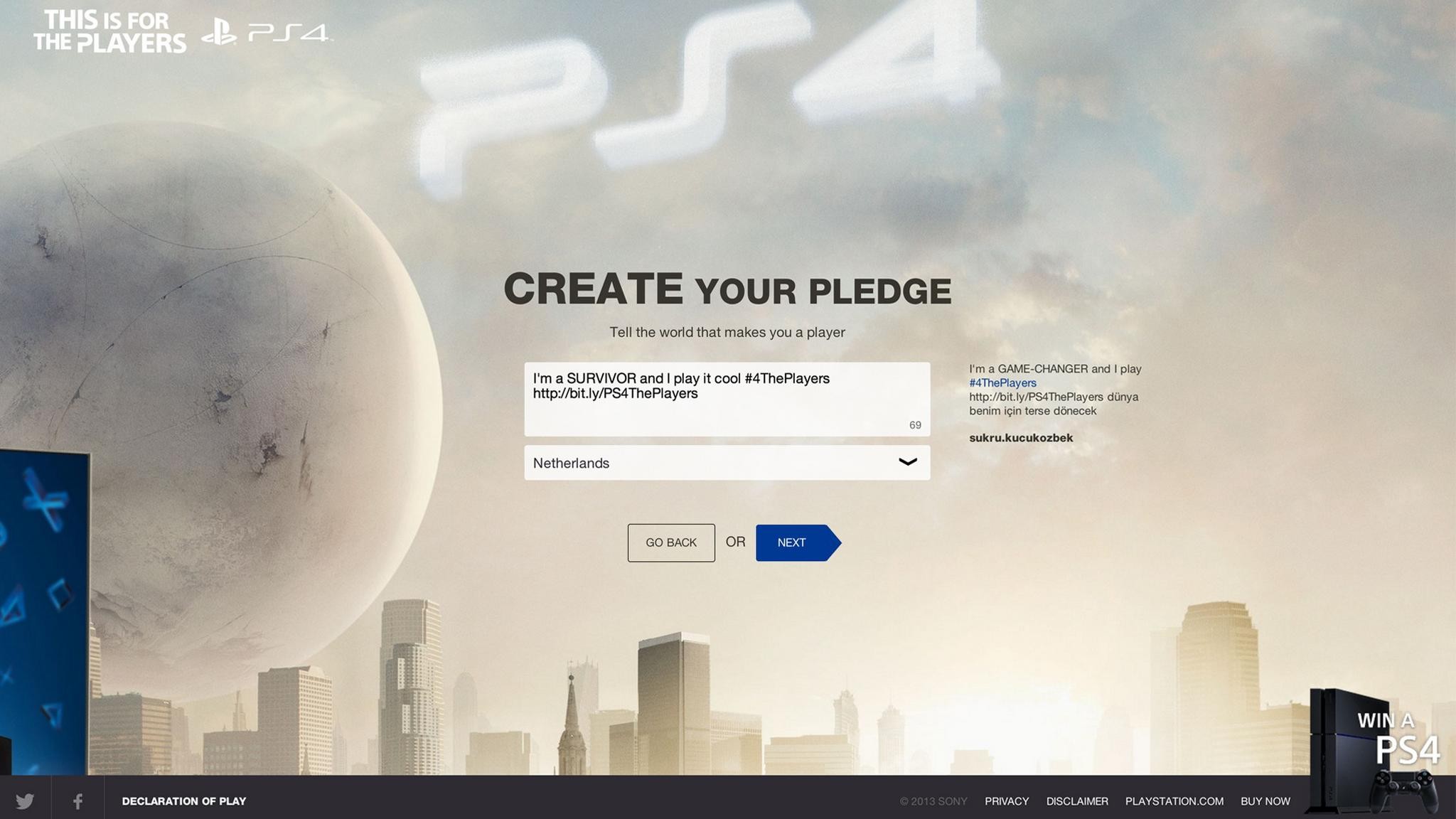
Task: Open the Privacy footer link
Action: tap(1007, 801)
